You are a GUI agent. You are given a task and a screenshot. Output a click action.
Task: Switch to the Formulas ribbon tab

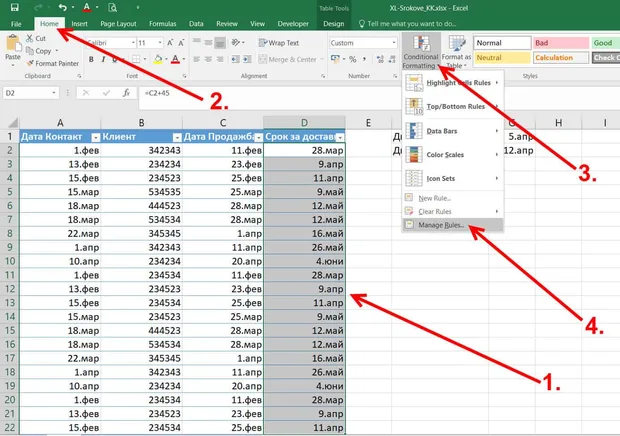click(163, 24)
